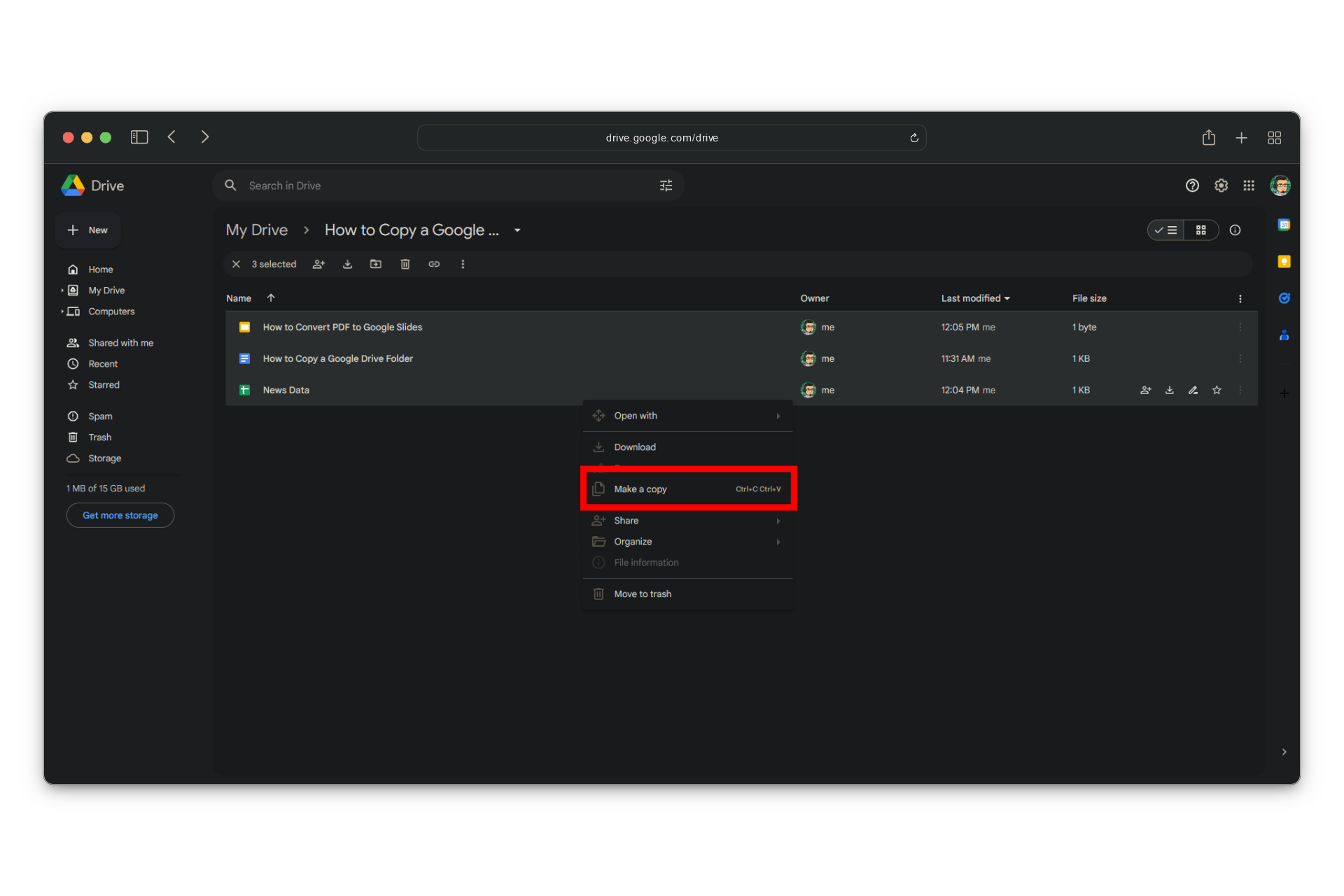The height and width of the screenshot is (896, 1344).
Task: Open the Last modified sort dropdown
Action: (976, 298)
